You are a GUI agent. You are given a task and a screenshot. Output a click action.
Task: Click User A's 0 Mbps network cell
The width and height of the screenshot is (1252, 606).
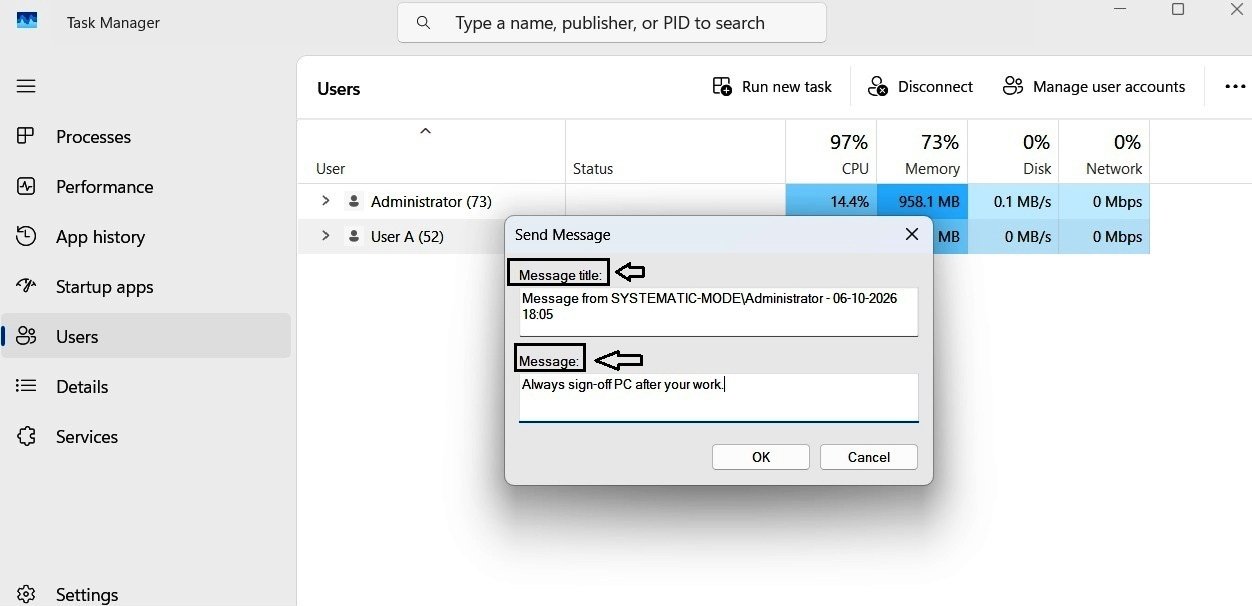click(1104, 237)
